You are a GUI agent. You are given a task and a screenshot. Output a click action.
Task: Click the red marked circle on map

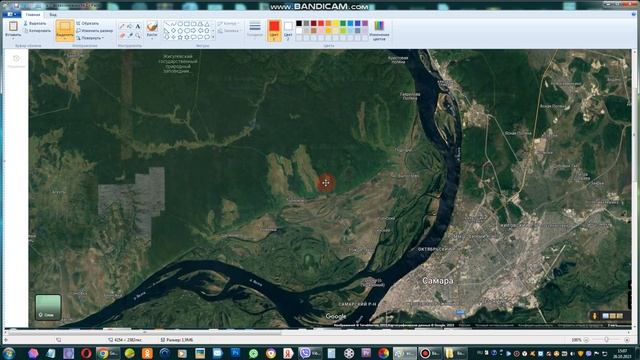[326, 183]
